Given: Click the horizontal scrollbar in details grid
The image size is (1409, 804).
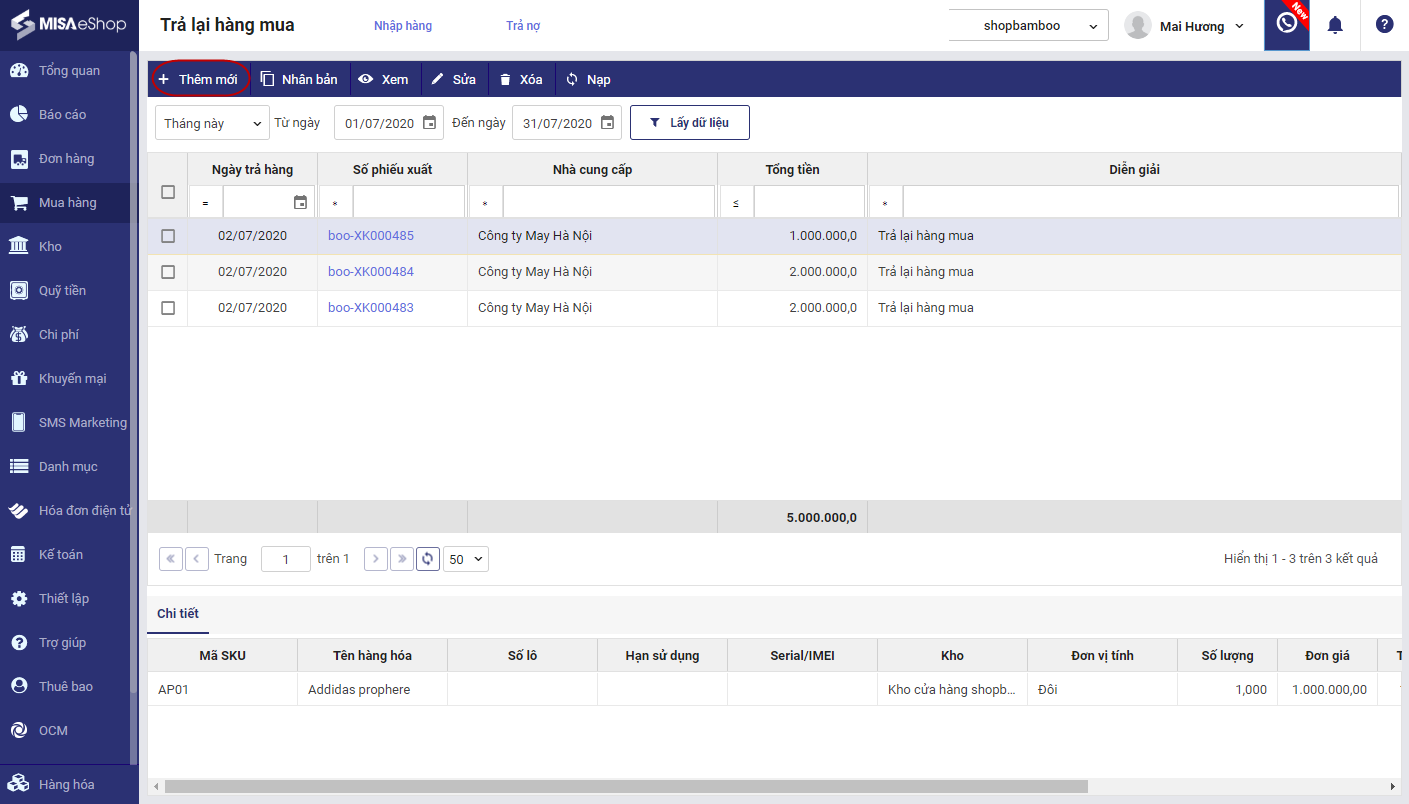Looking at the screenshot, I should pos(625,787).
